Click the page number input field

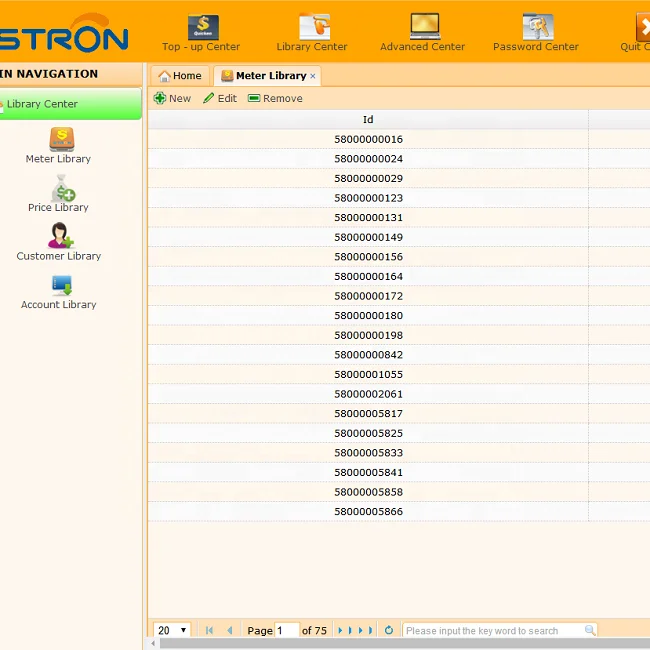coord(287,630)
